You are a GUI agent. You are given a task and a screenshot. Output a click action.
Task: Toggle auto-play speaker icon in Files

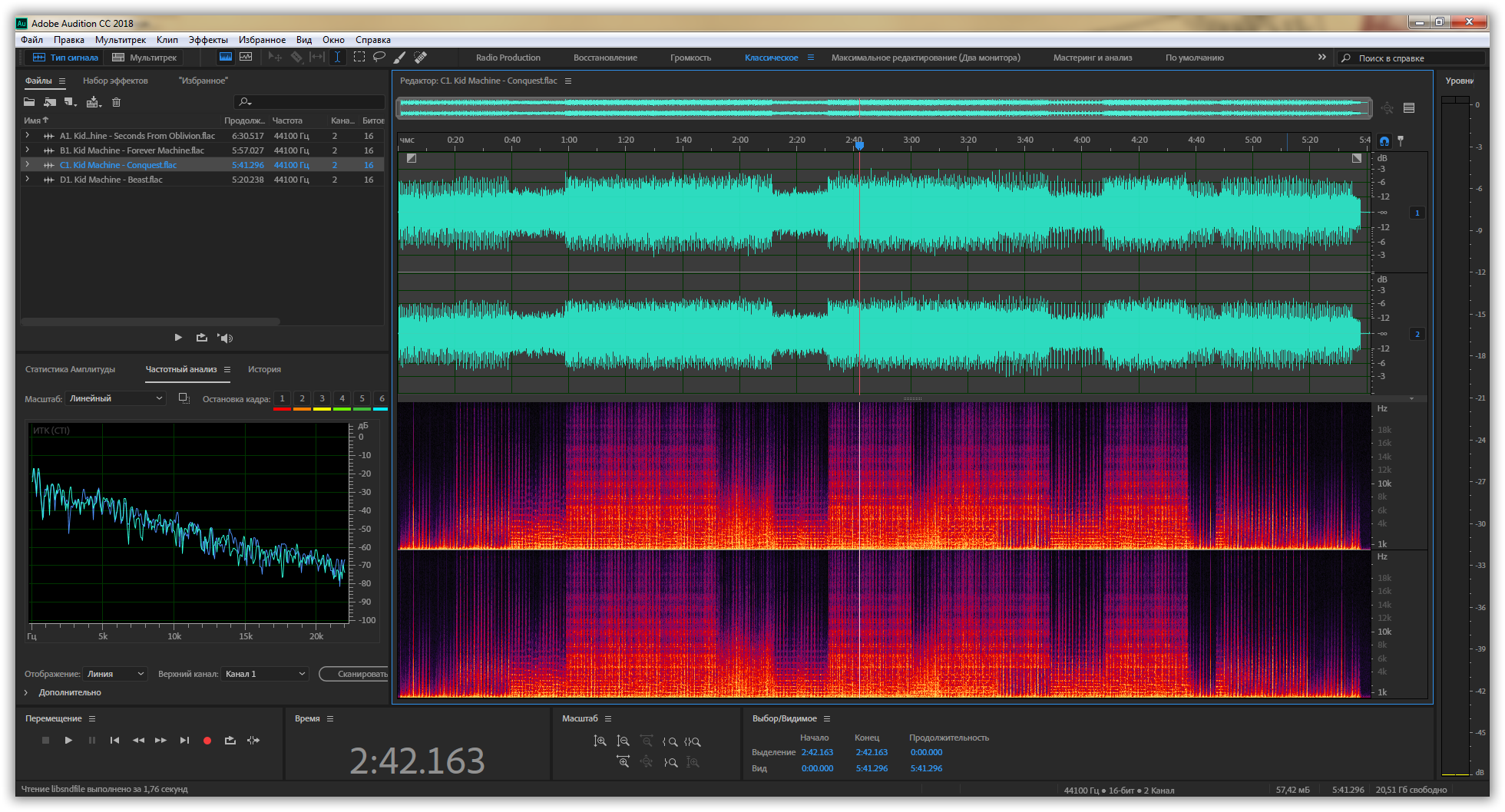pos(225,338)
